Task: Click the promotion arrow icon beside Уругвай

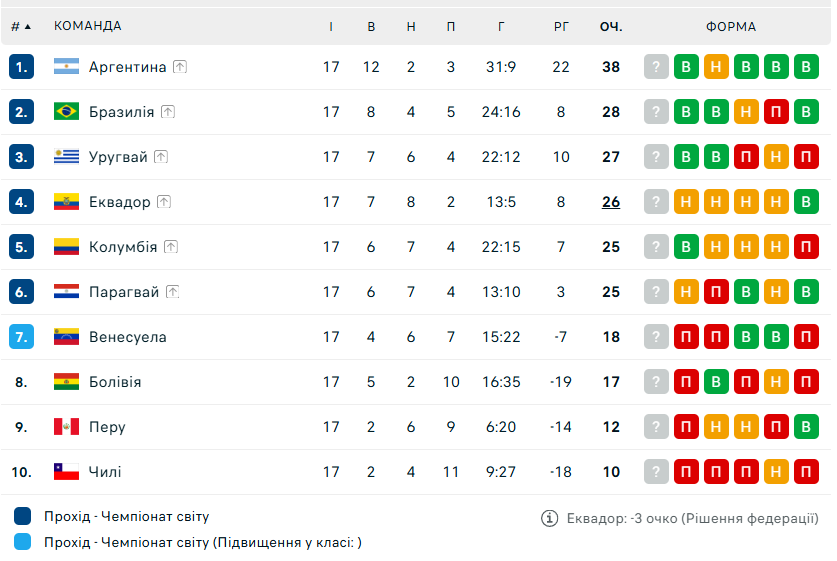Action: tap(161, 157)
